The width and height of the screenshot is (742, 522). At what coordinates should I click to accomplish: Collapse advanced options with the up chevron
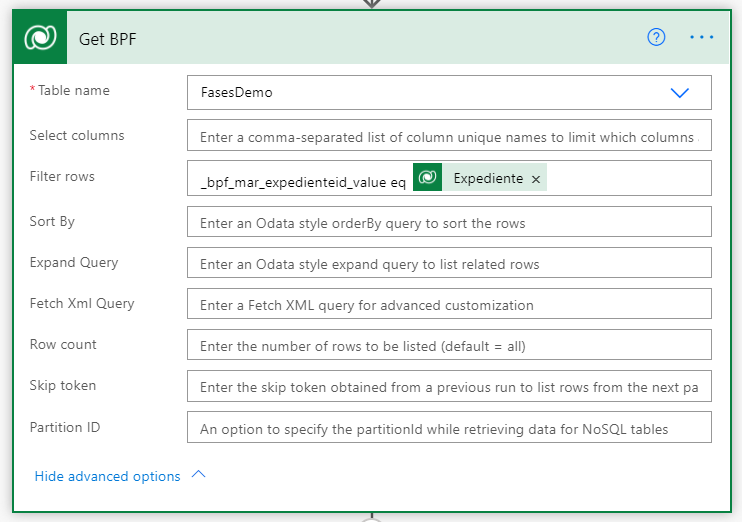(199, 474)
